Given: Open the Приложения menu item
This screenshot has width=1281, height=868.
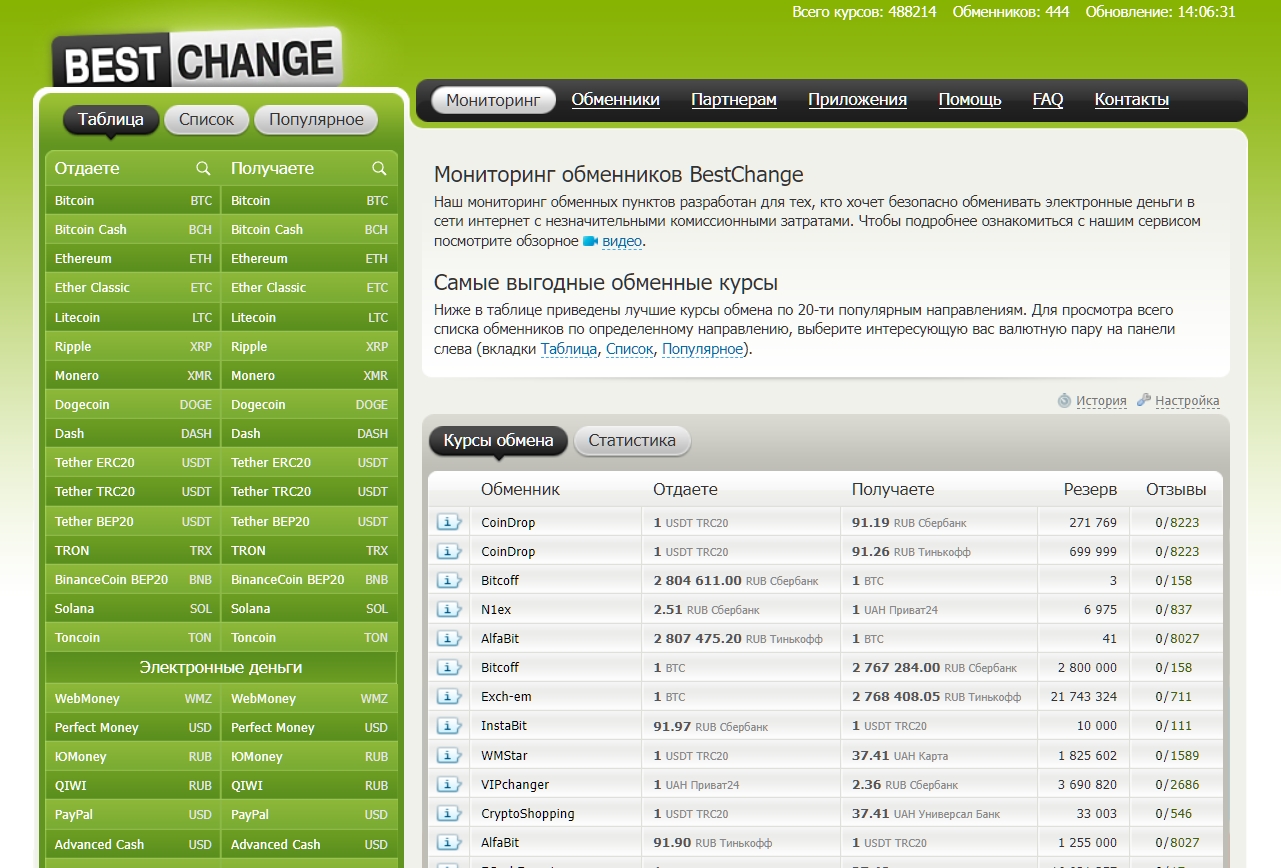Looking at the screenshot, I should click(x=857, y=100).
